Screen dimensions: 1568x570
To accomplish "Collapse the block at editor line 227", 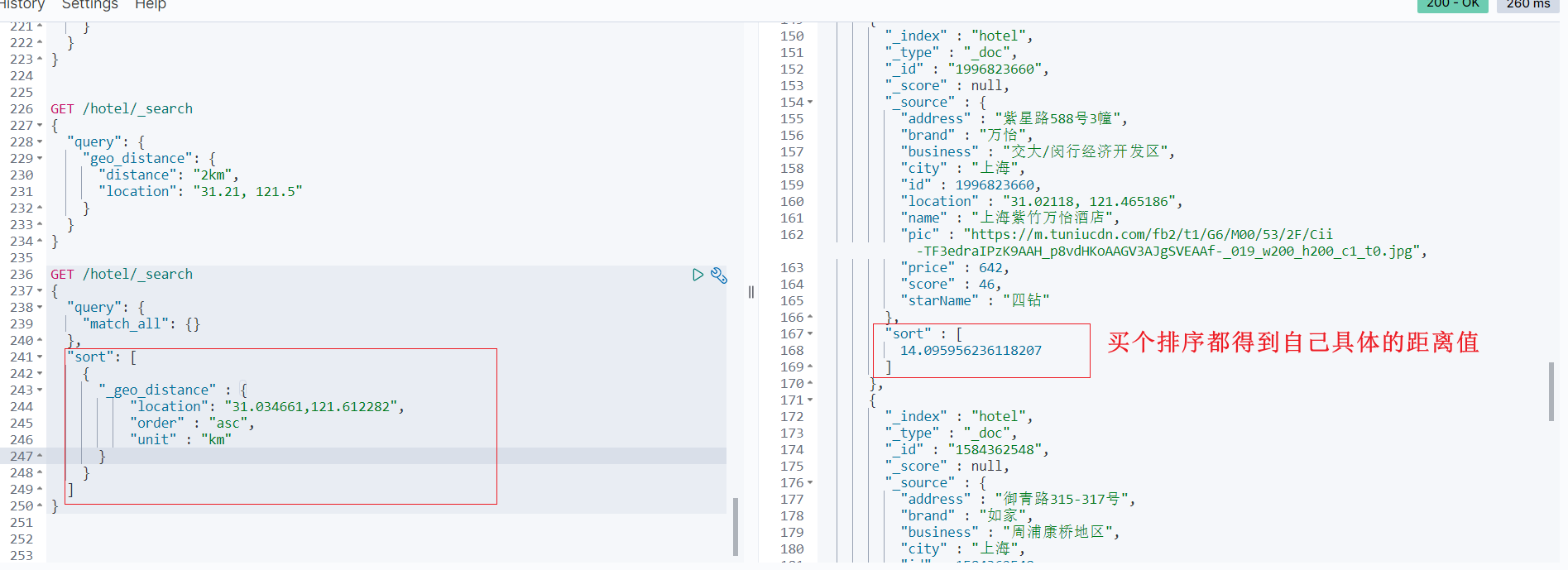I will click(39, 125).
